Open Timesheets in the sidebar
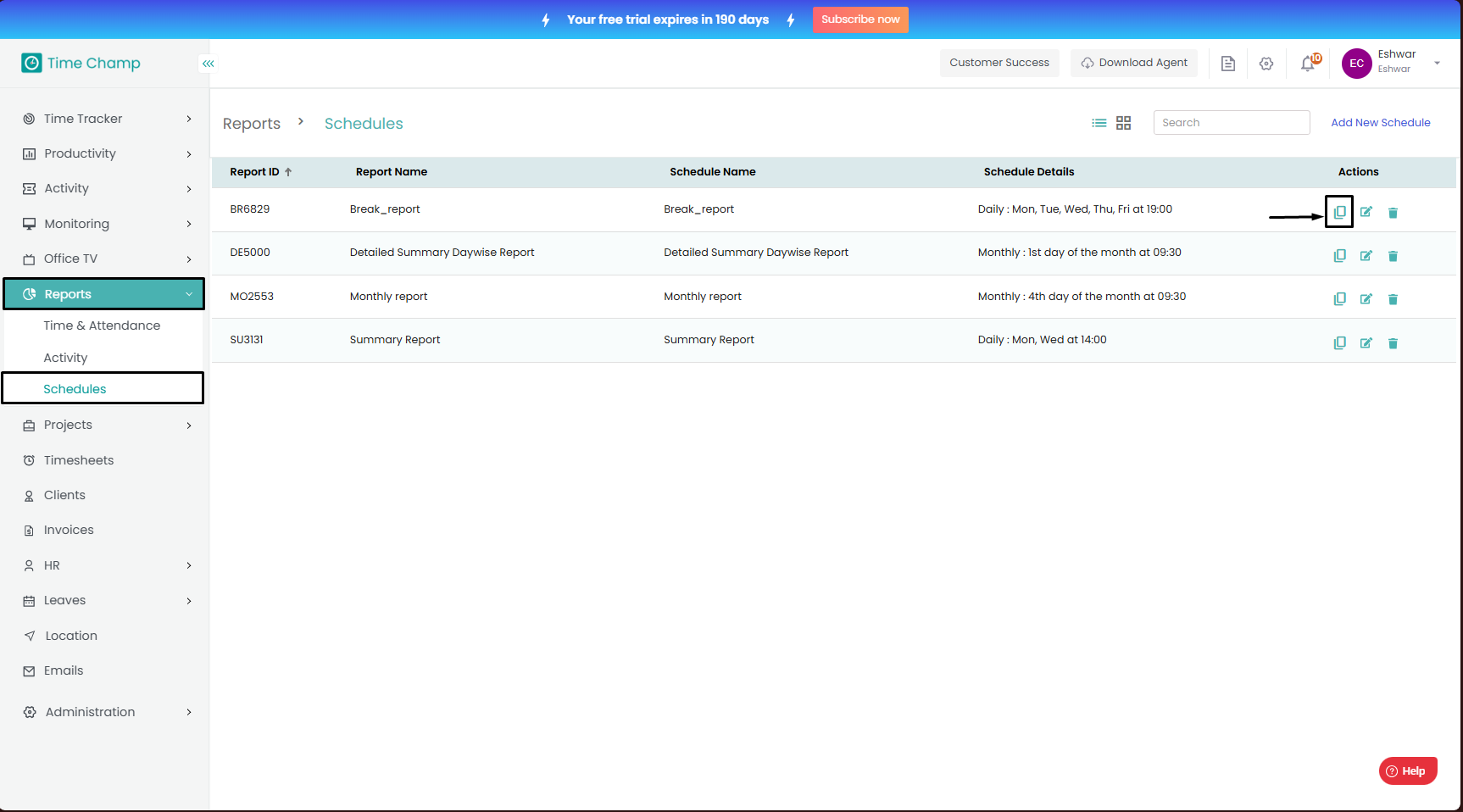This screenshot has width=1463, height=812. pyautogui.click(x=78, y=460)
